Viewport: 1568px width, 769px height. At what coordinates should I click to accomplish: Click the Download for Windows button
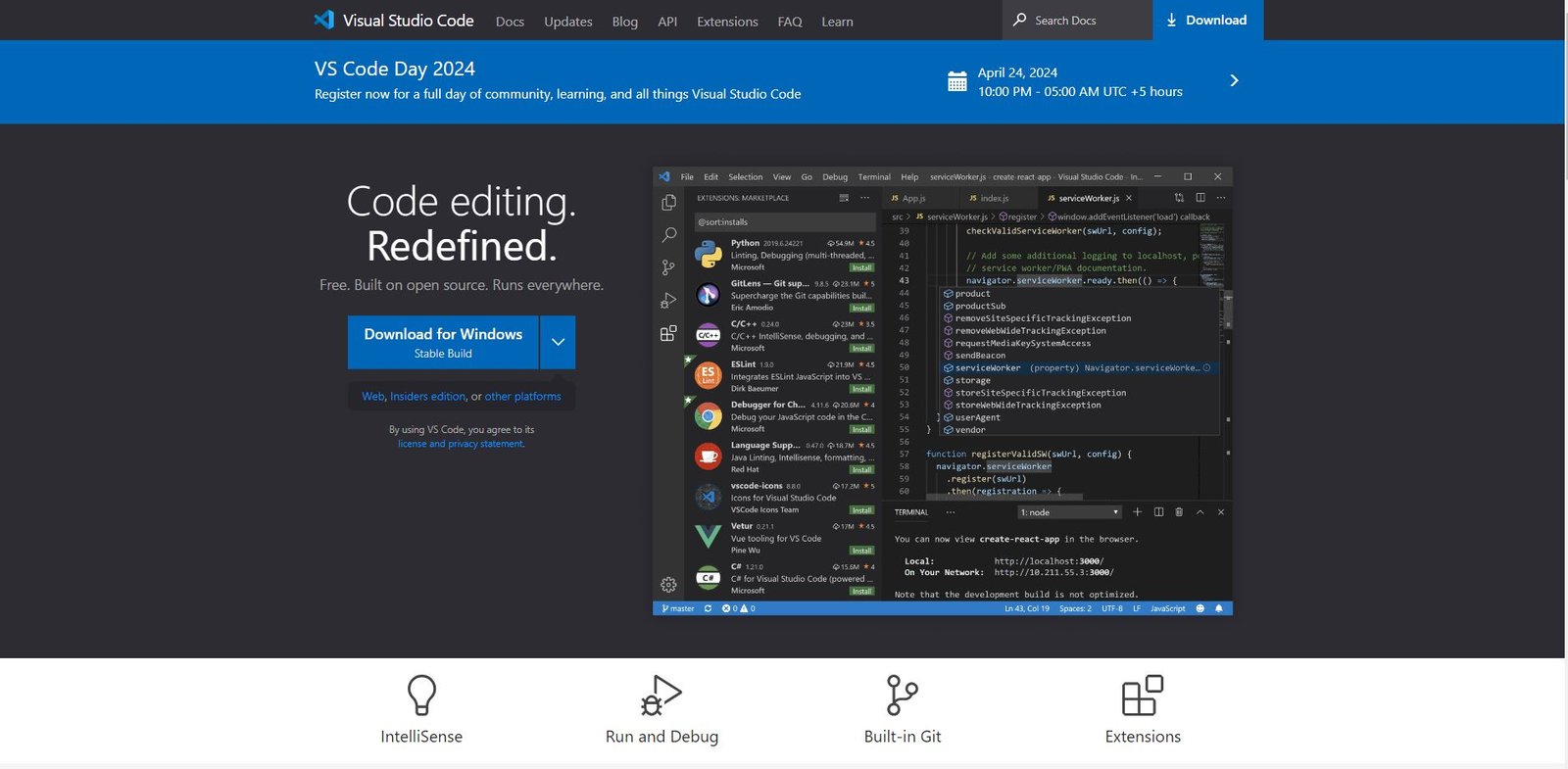tap(443, 342)
